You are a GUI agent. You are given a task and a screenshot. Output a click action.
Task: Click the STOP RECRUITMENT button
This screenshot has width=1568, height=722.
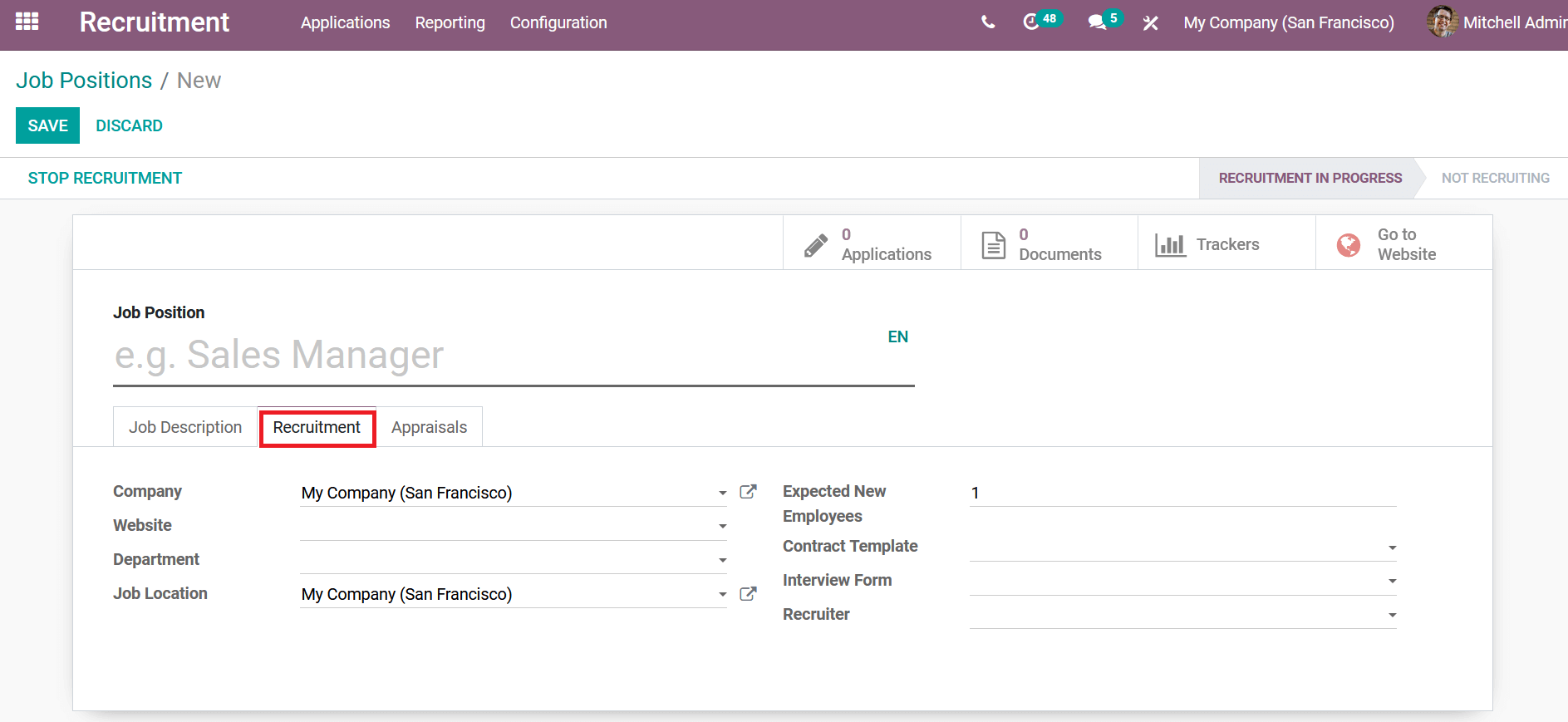pos(105,178)
